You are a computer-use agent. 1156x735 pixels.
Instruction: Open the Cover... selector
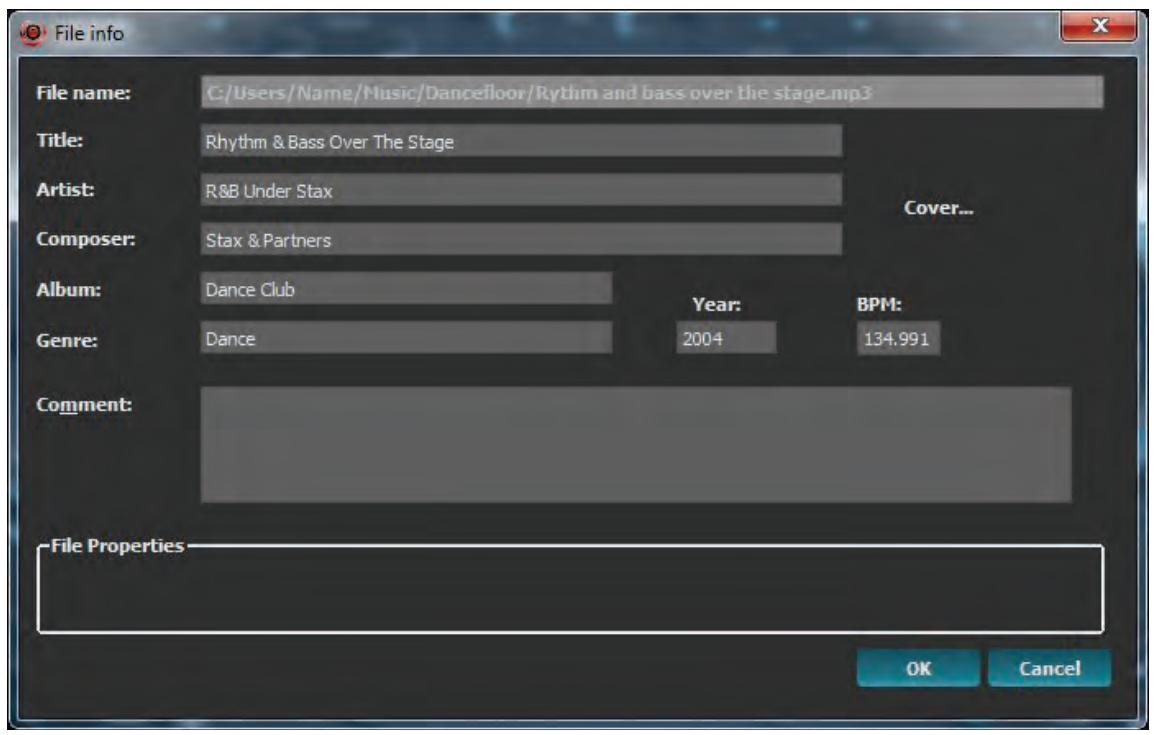(939, 208)
